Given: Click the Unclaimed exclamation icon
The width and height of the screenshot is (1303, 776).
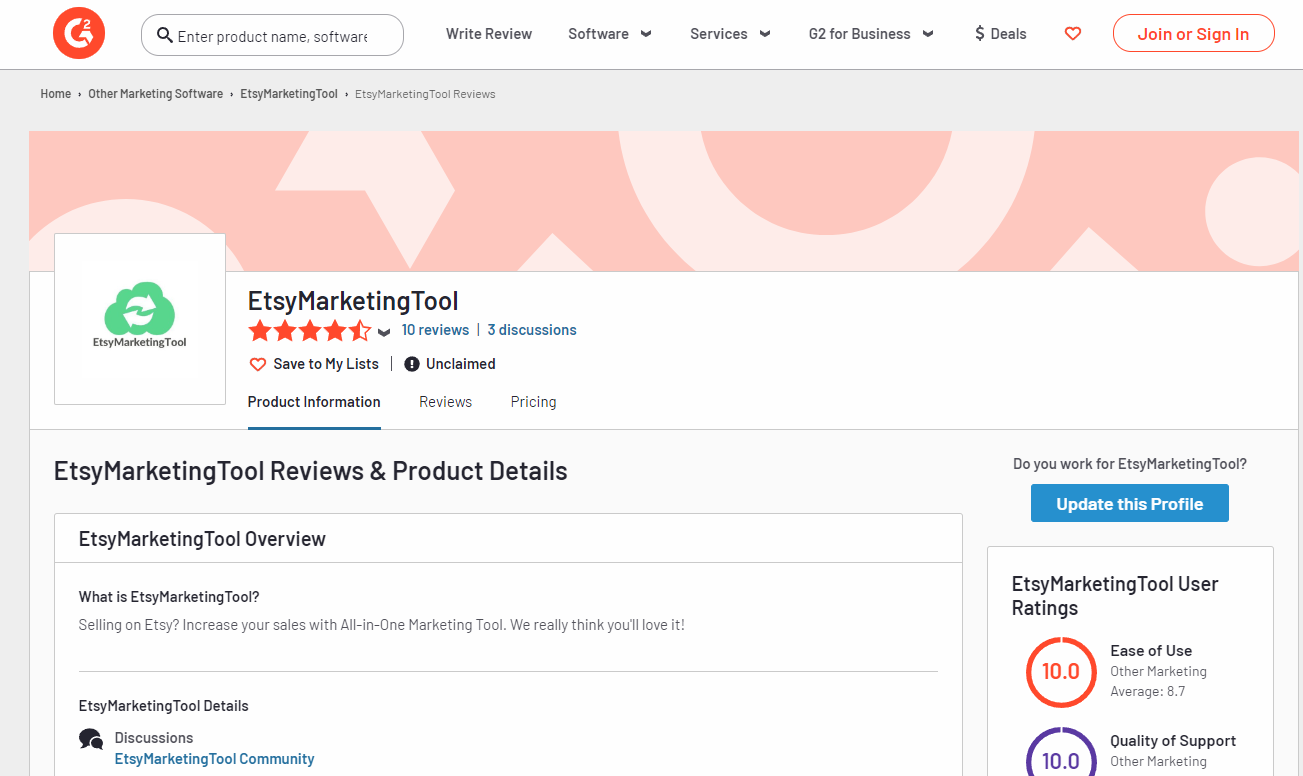Looking at the screenshot, I should tap(412, 364).
